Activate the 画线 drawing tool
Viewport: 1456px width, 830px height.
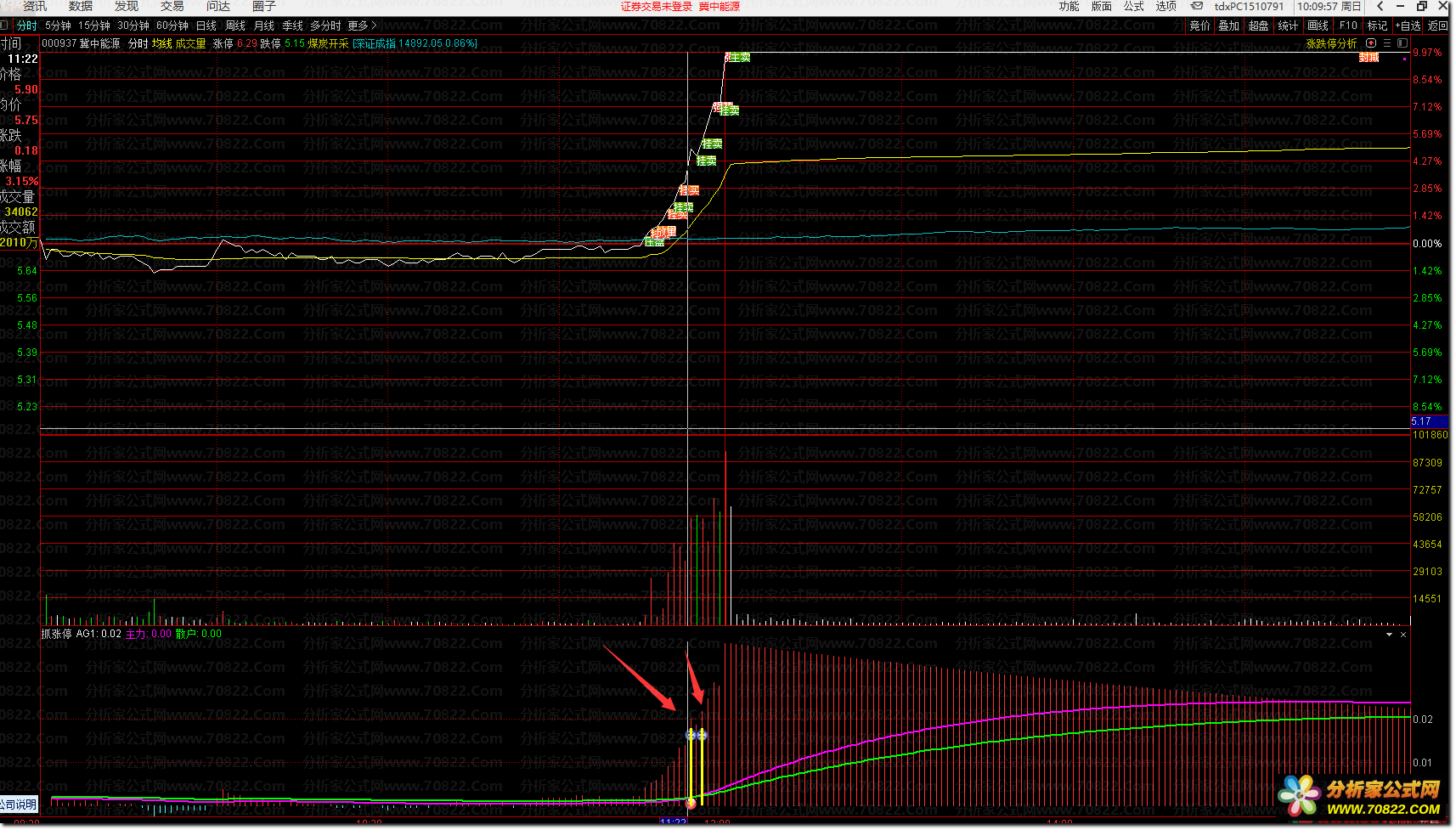1318,25
